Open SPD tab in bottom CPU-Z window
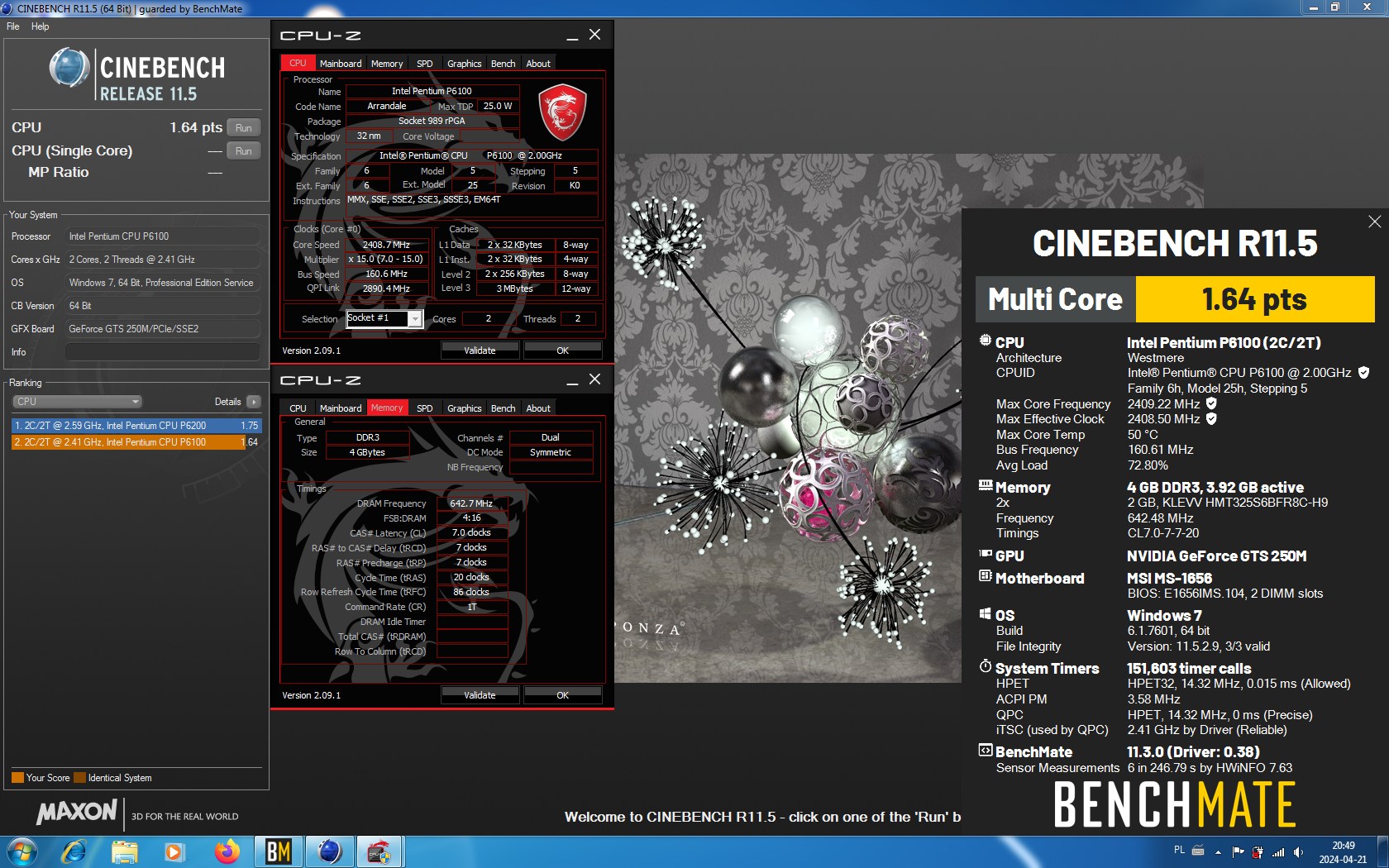This screenshot has width=1389, height=868. click(425, 408)
